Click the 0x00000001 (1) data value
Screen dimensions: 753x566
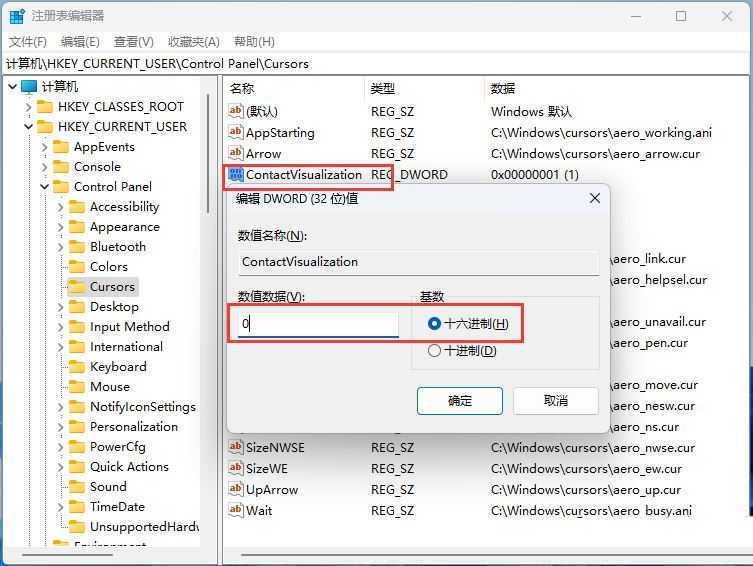click(534, 175)
